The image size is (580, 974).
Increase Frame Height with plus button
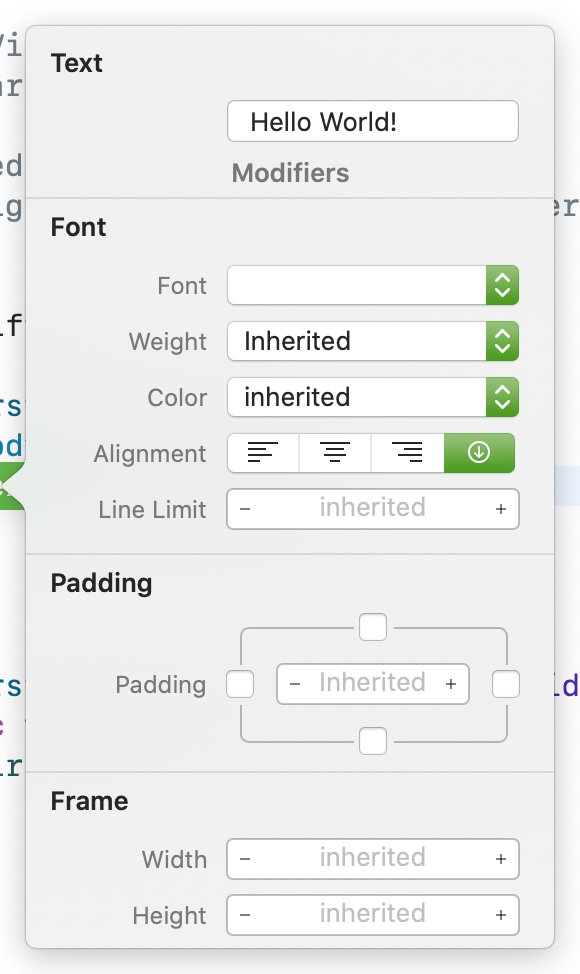click(501, 915)
